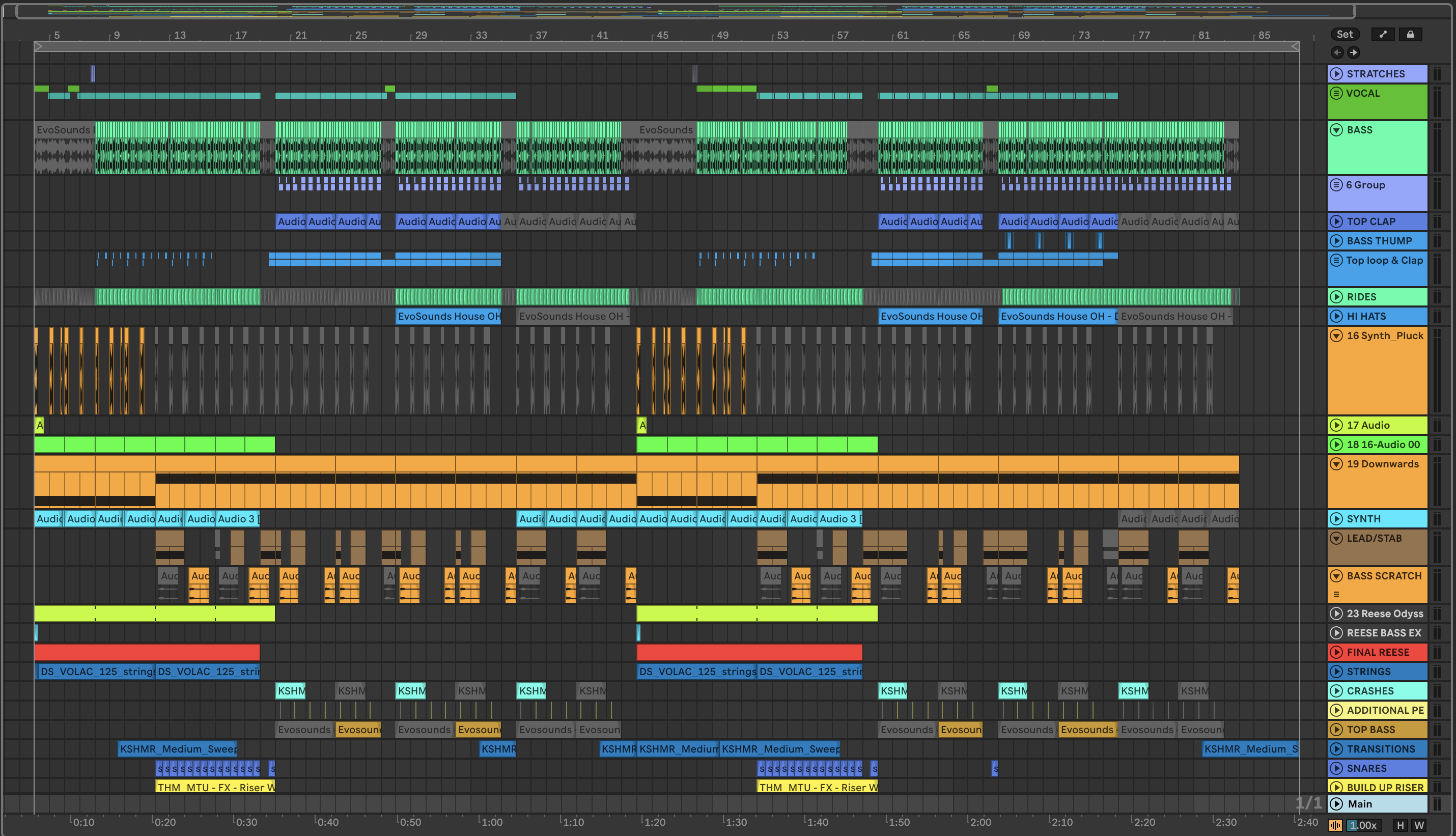
Task: Select the CRASHES track header
Action: click(1384, 691)
